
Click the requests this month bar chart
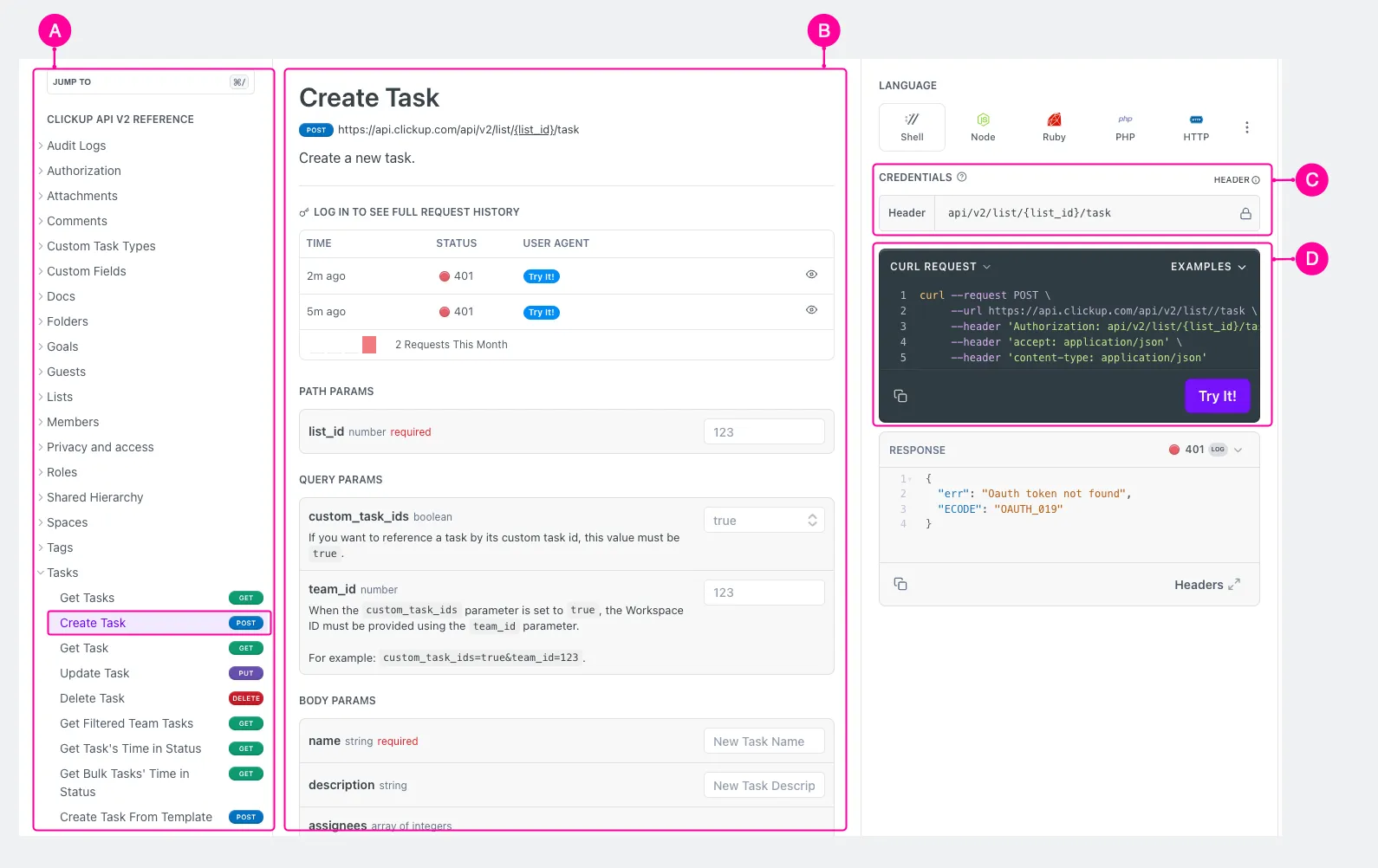[x=342, y=344]
